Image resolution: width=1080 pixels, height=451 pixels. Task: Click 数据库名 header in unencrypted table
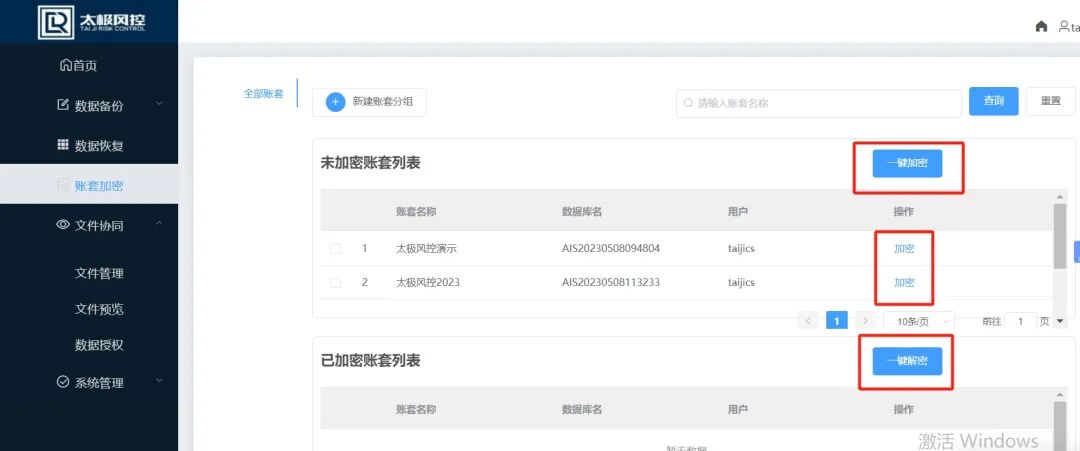click(x=582, y=211)
